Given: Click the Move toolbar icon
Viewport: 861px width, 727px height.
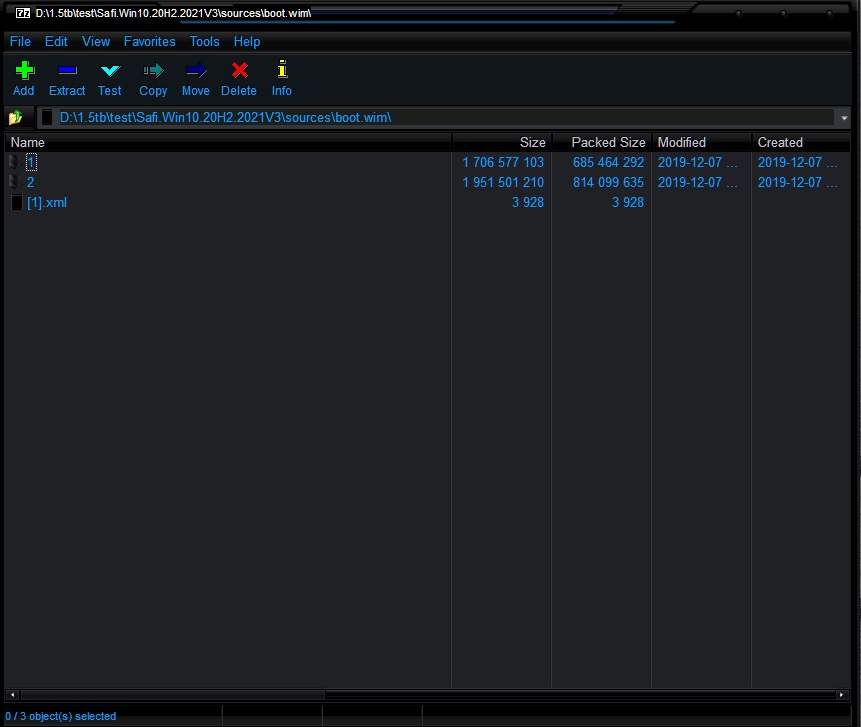Looking at the screenshot, I should pyautogui.click(x=196, y=70).
